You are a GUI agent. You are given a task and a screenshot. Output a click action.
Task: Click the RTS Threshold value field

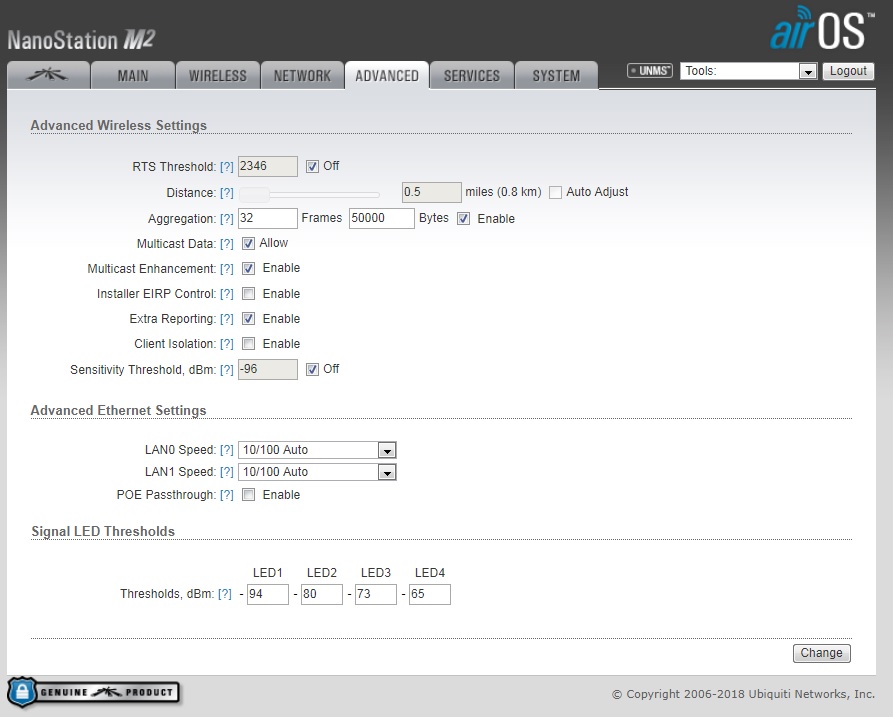click(268, 166)
